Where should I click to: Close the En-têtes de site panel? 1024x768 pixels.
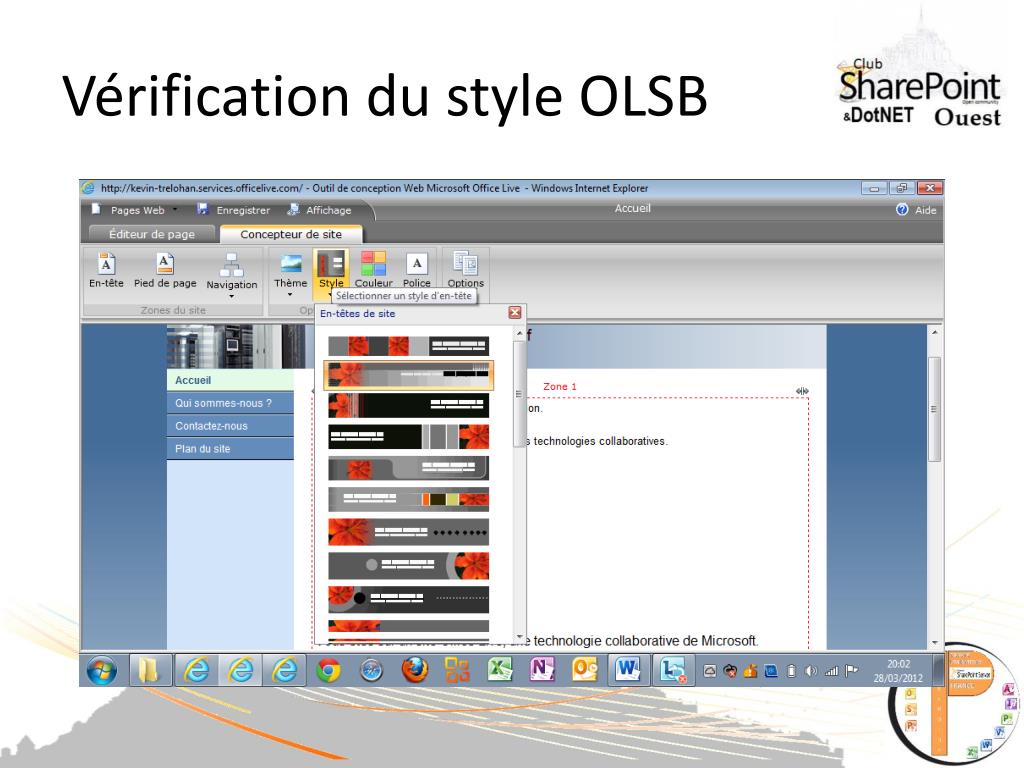[515, 313]
